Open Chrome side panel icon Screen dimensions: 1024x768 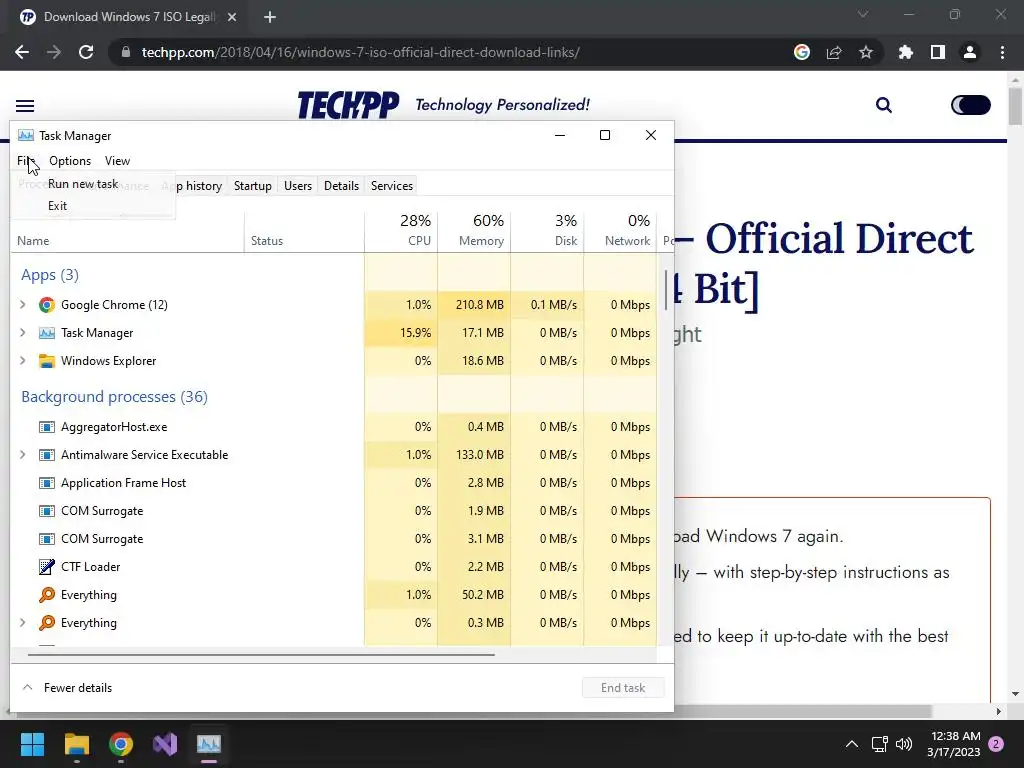[938, 52]
